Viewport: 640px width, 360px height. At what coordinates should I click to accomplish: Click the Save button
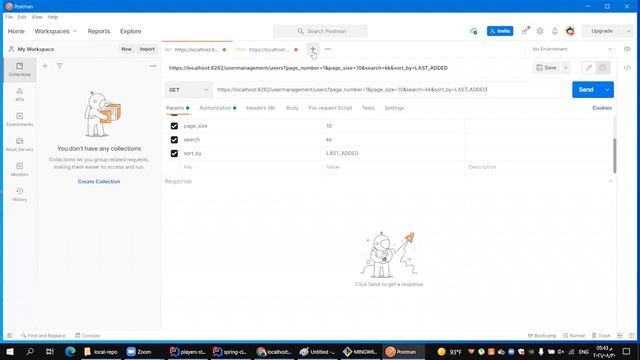[547, 68]
